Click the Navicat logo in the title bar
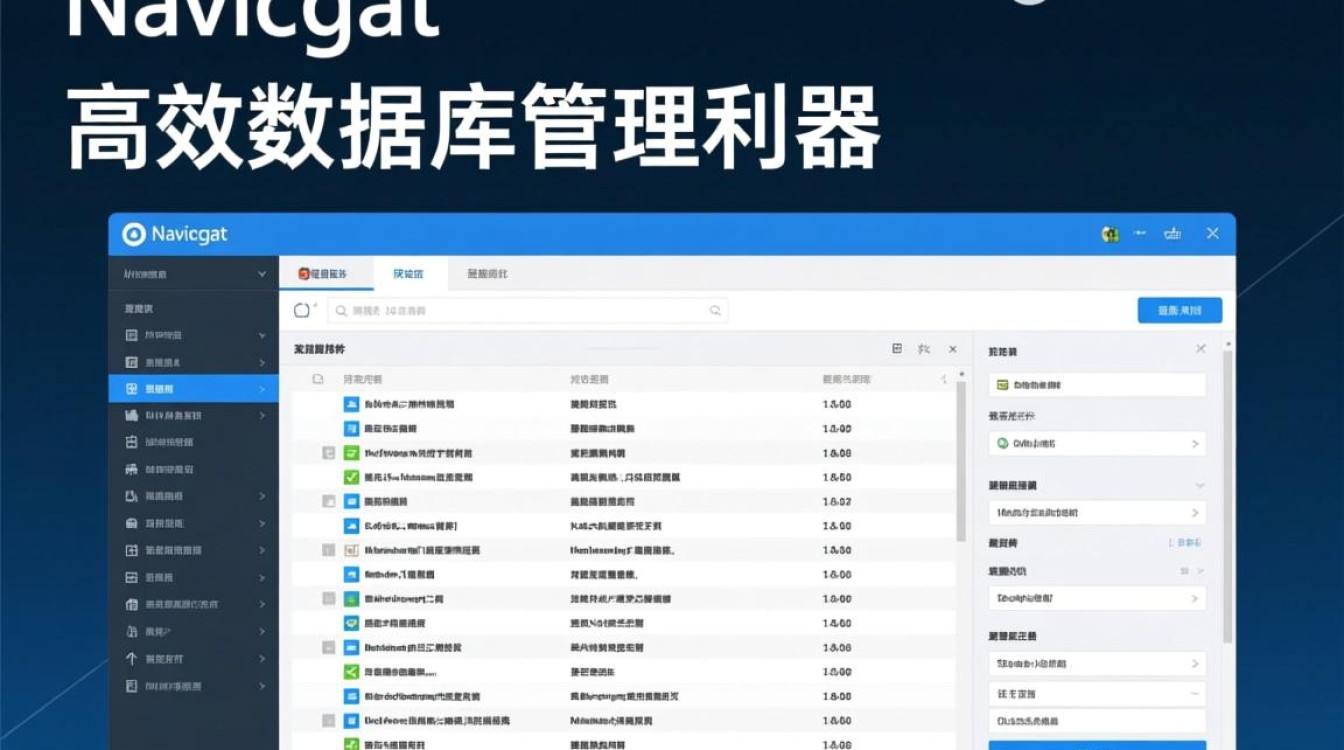This screenshot has width=1344, height=750. point(135,234)
